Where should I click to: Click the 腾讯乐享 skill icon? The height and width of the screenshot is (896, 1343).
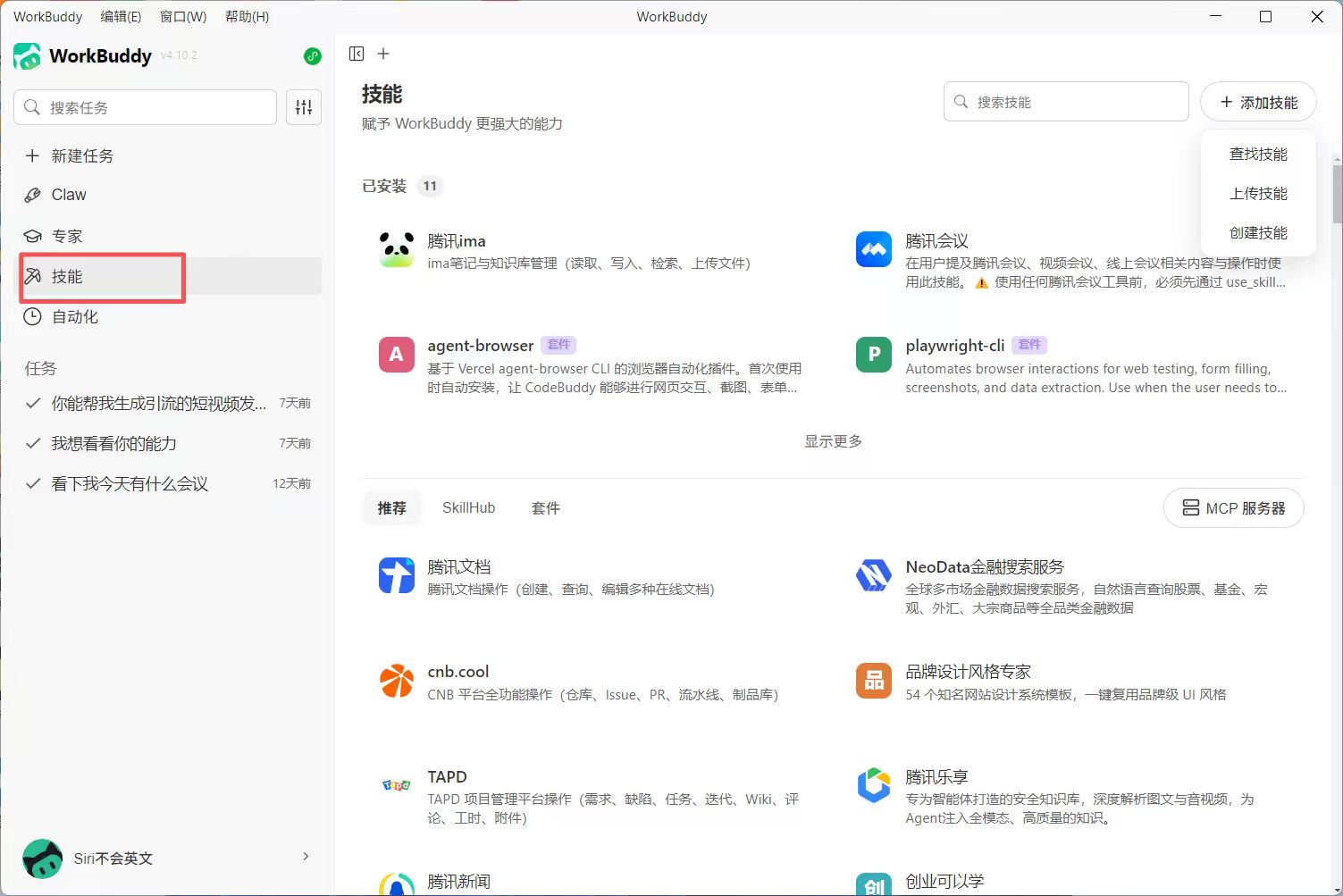pos(874,785)
